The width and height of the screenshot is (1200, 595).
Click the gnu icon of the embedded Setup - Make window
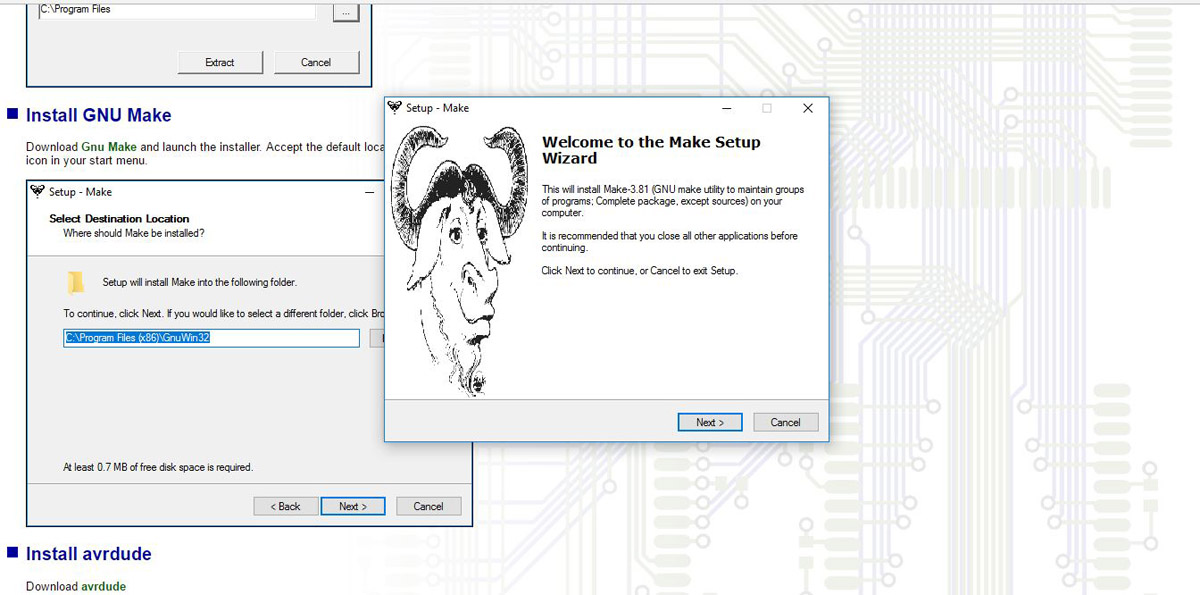coord(38,192)
